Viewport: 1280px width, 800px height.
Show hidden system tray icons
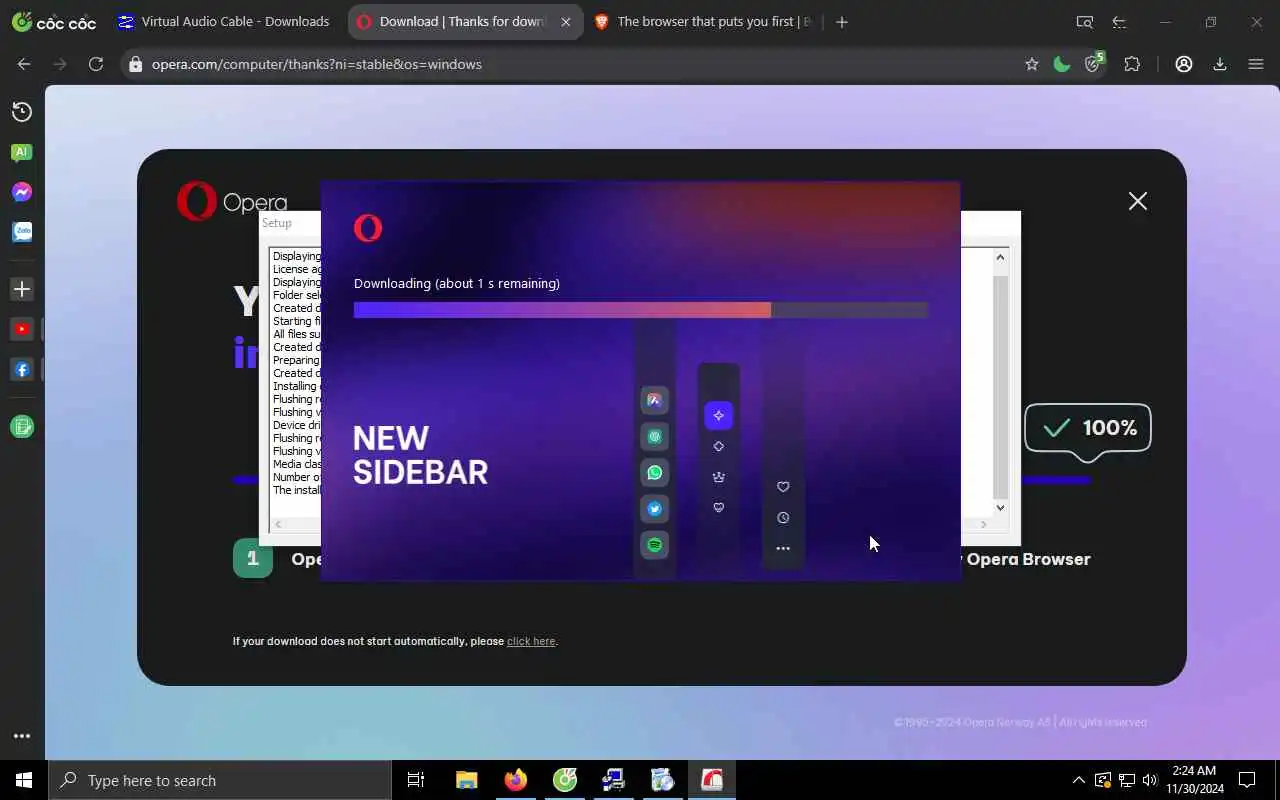[1078, 780]
